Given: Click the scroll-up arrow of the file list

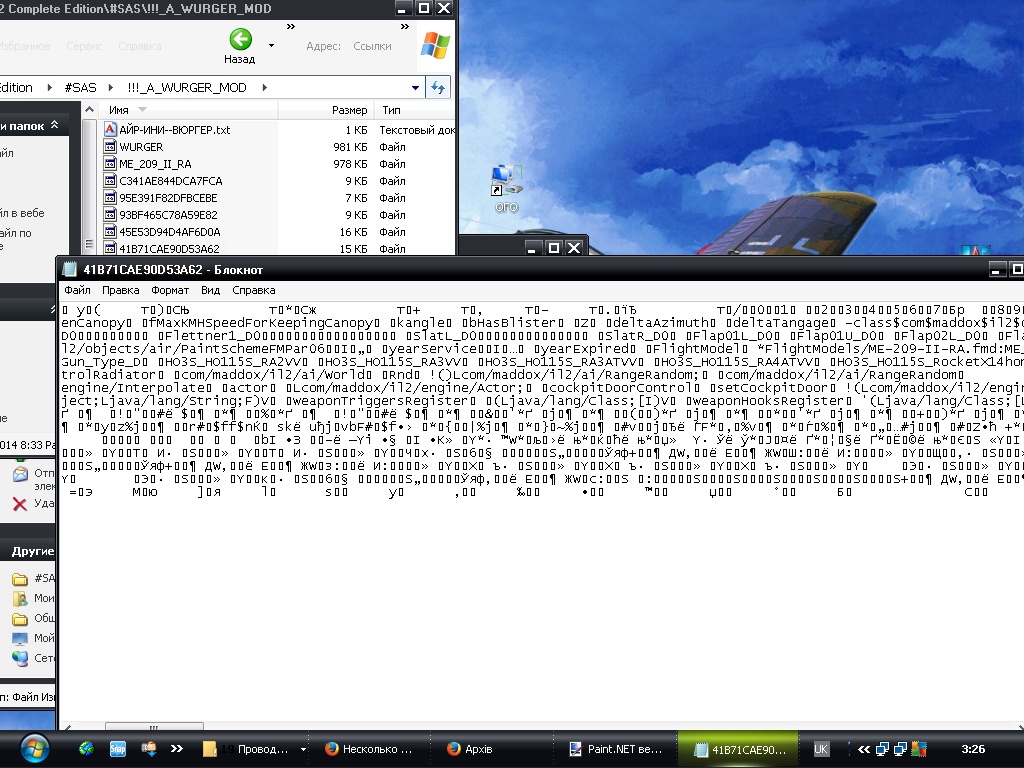Looking at the screenshot, I should [x=89, y=110].
